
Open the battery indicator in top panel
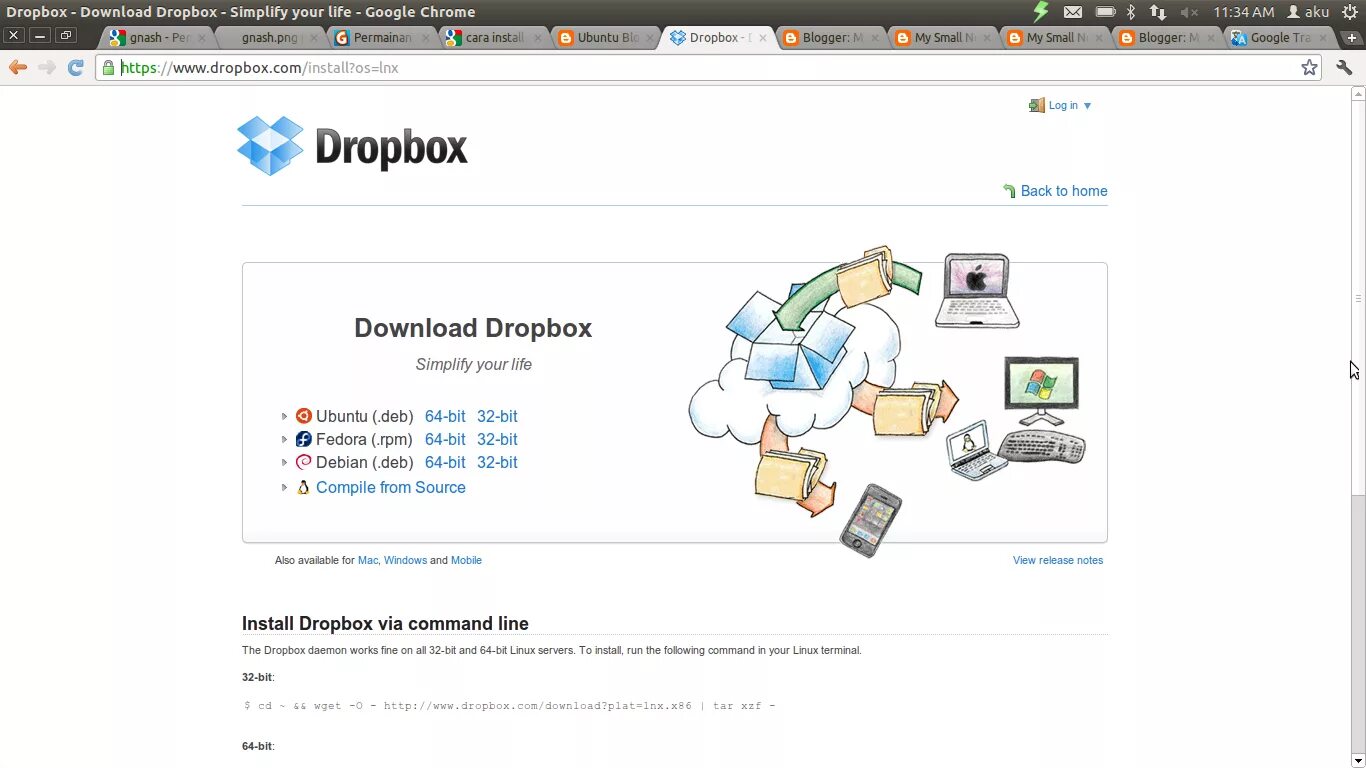tap(1105, 12)
